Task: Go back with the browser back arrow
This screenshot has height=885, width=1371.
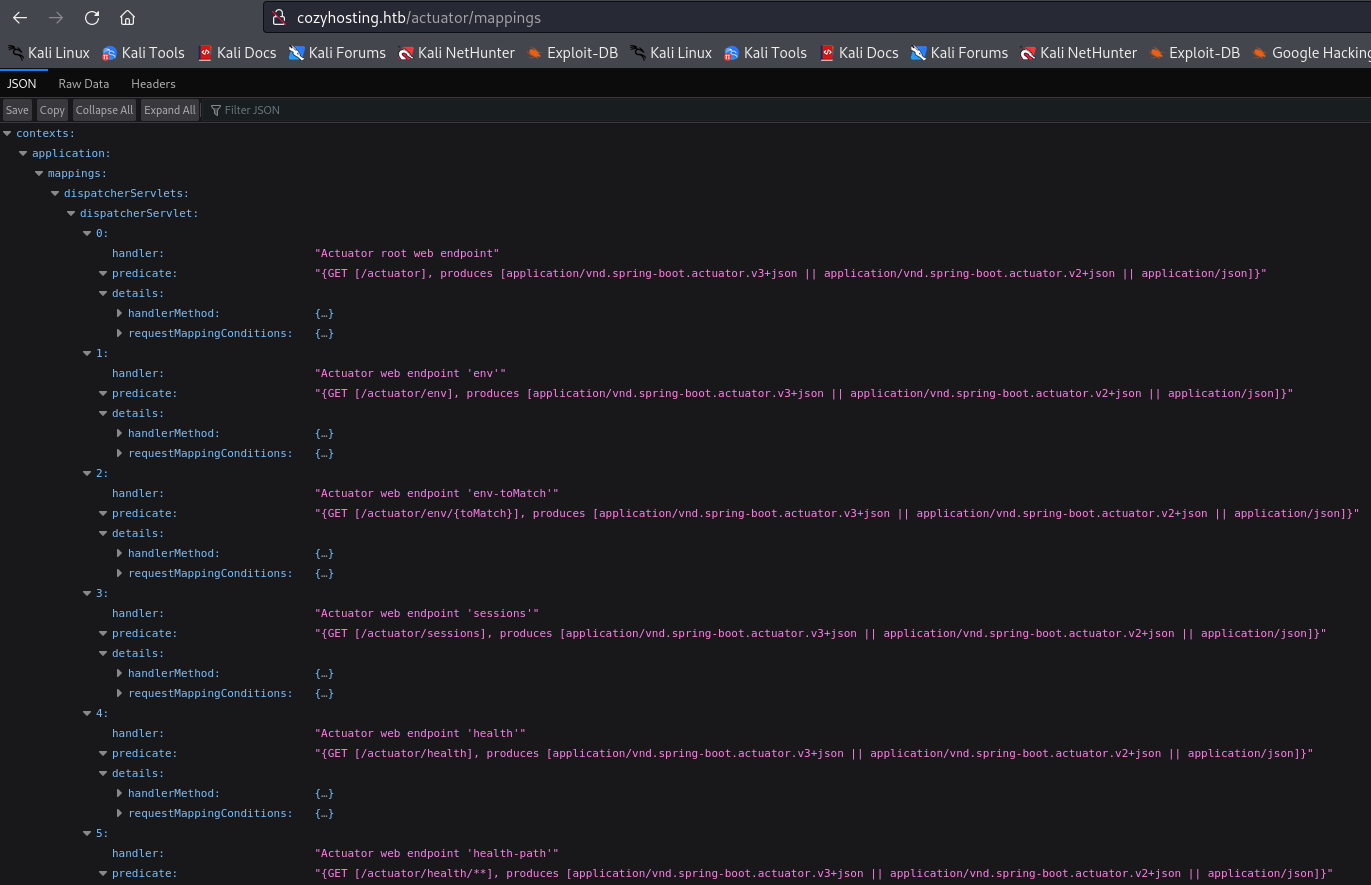Action: point(20,18)
